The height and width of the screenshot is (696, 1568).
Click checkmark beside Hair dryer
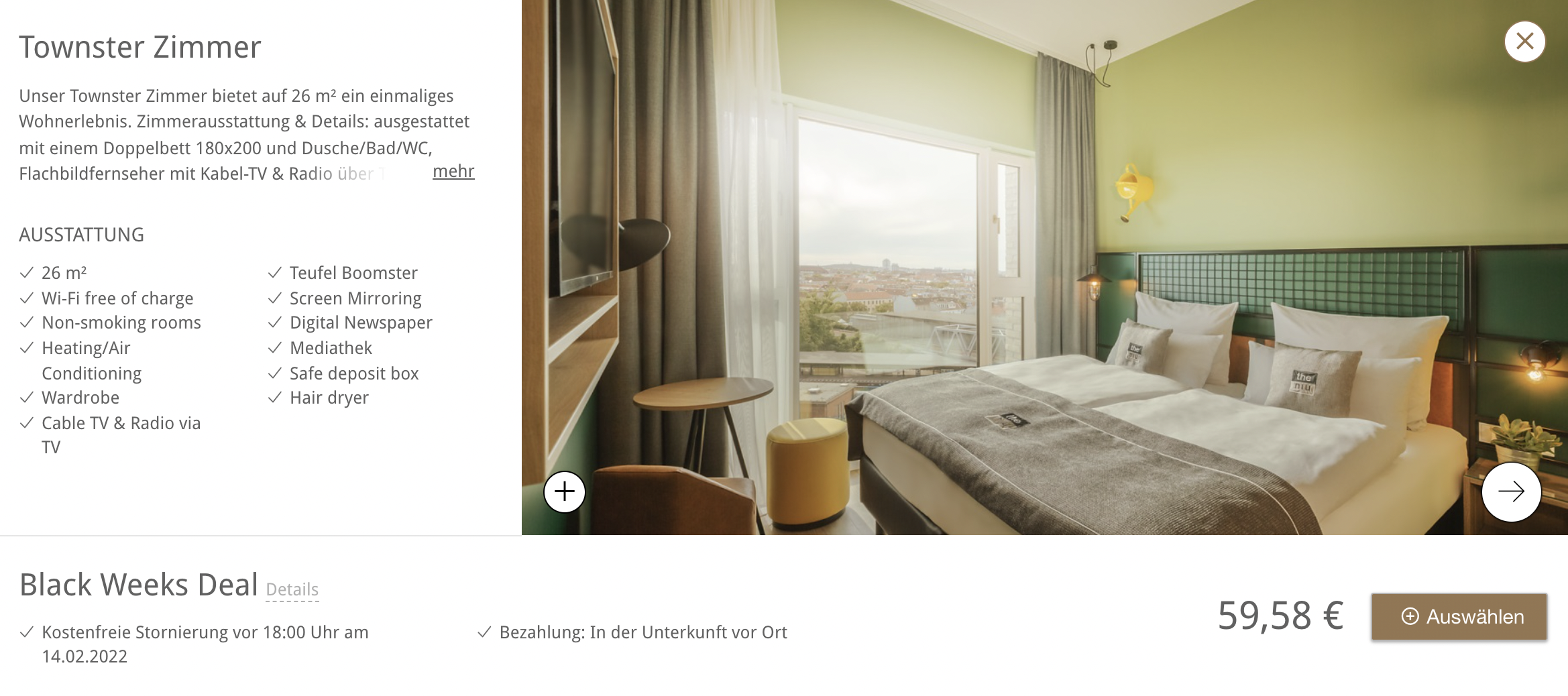274,397
